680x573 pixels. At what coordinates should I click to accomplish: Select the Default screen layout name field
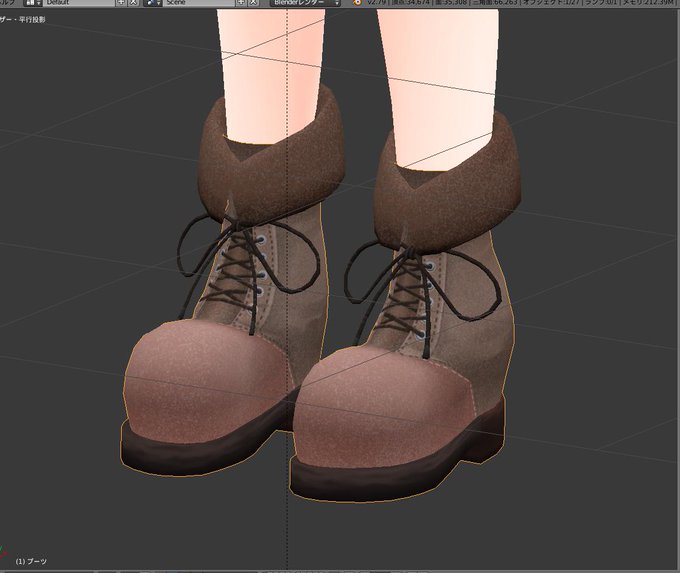pyautogui.click(x=79, y=2)
